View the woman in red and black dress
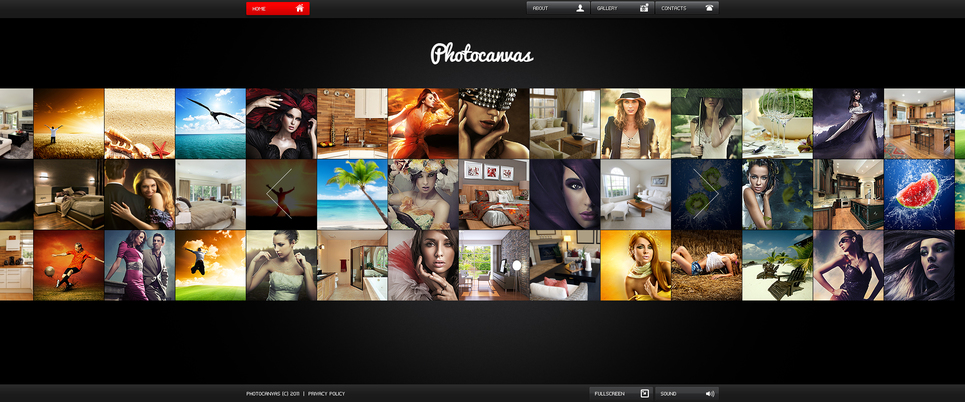The height and width of the screenshot is (402, 965). click(x=281, y=124)
